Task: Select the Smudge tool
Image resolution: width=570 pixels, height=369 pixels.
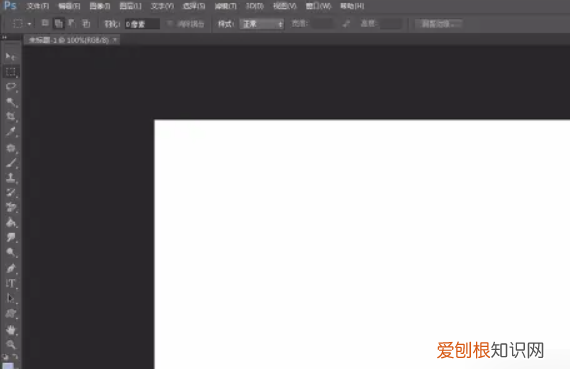Action: (11, 237)
